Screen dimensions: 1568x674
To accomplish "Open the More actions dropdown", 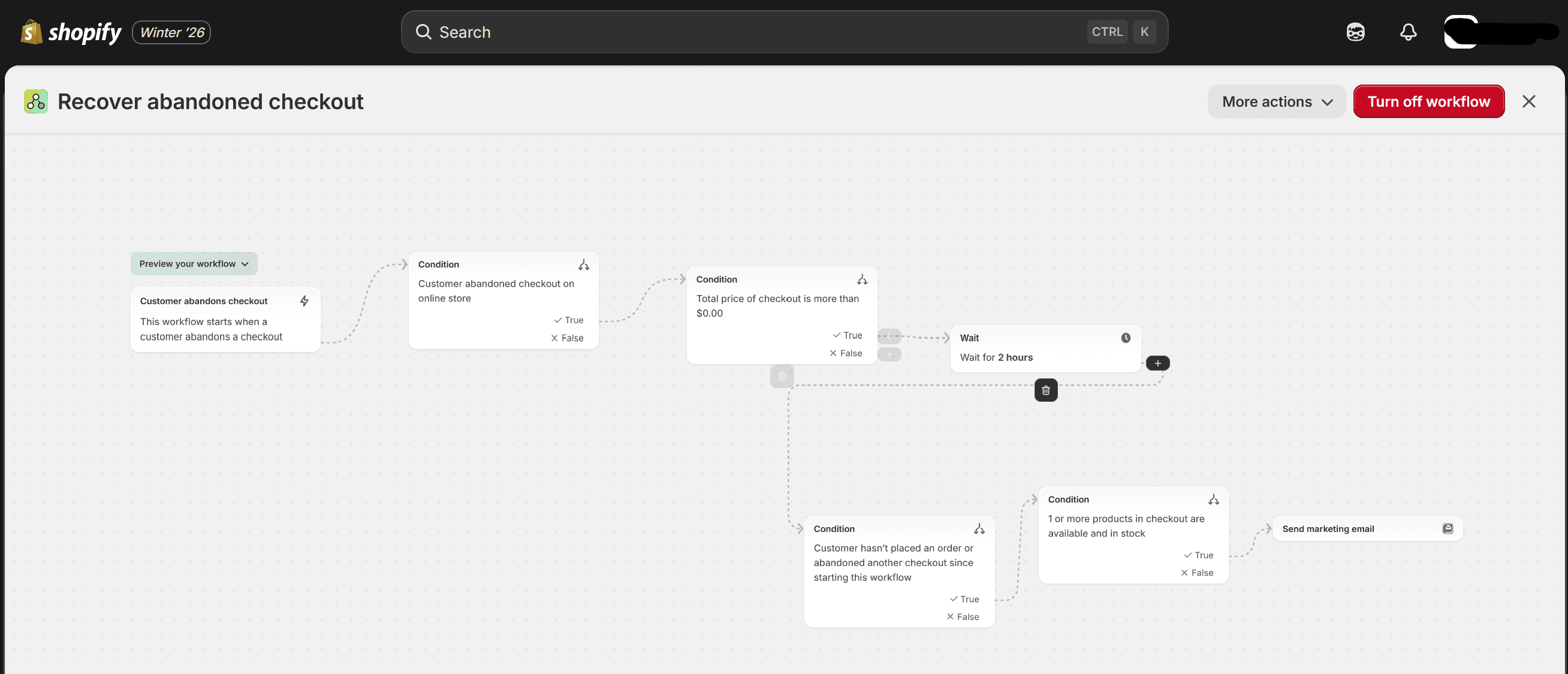I will tap(1277, 102).
